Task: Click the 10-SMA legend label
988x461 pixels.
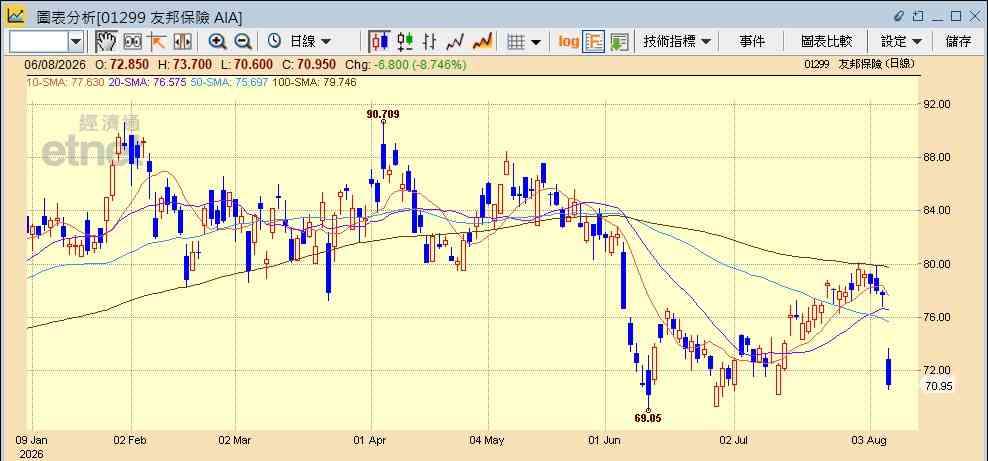Action: tap(65, 82)
